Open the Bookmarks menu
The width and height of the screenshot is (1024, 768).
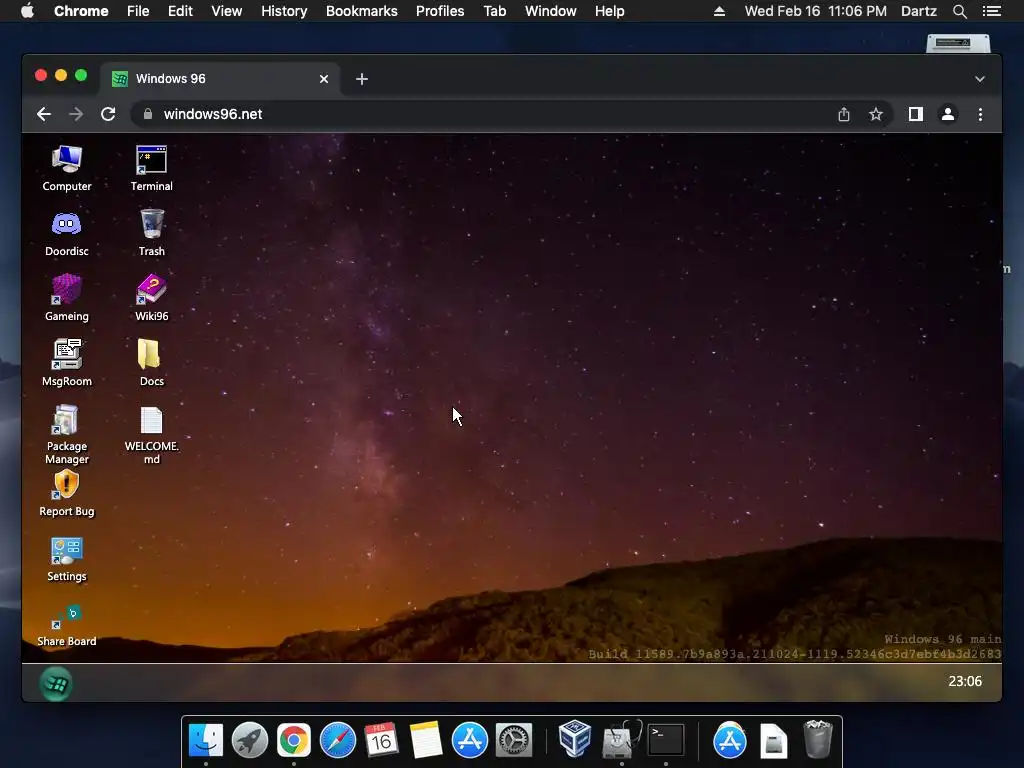(362, 11)
